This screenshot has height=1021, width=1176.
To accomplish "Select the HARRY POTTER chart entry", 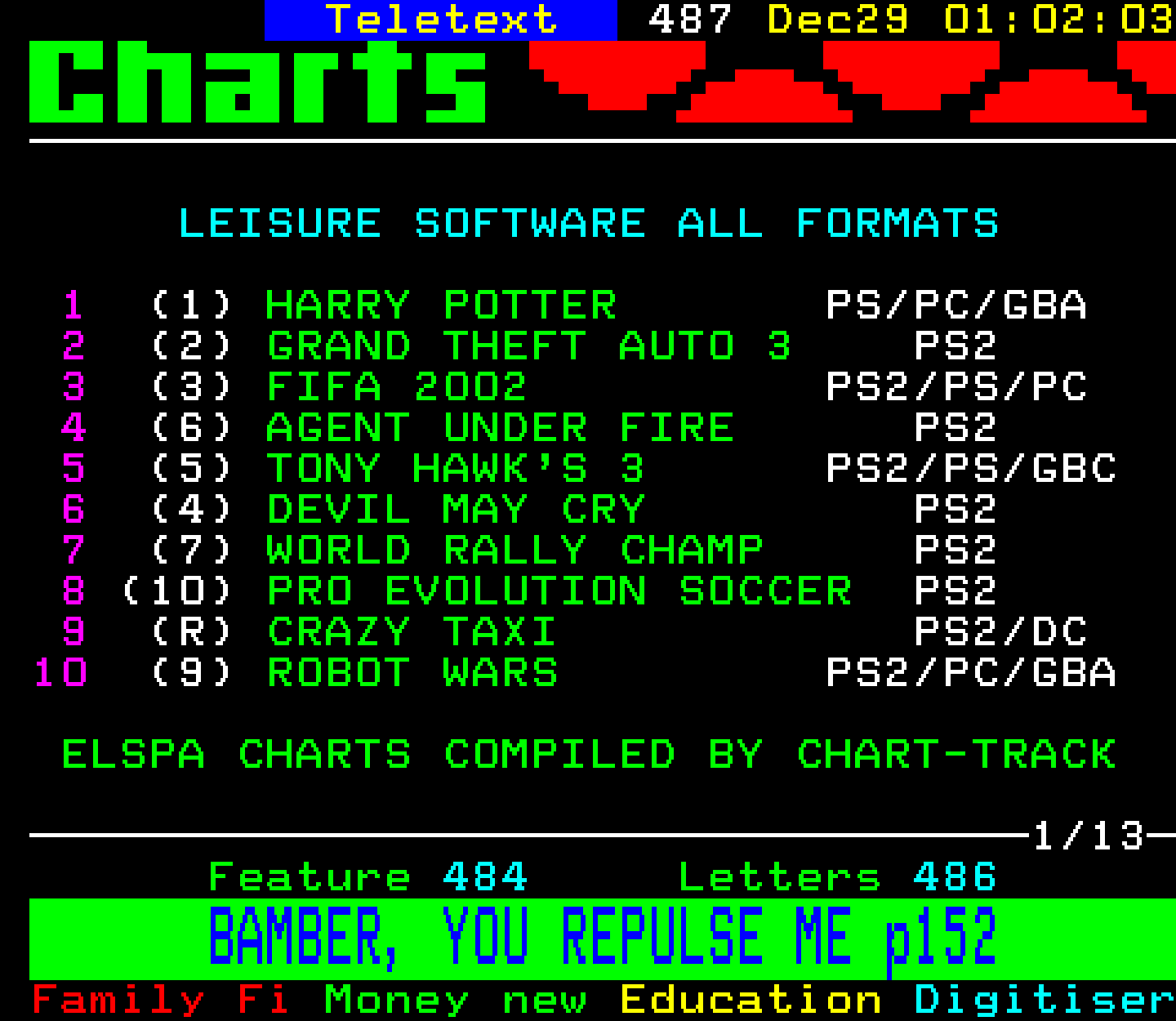I will pyautogui.click(x=441, y=305).
